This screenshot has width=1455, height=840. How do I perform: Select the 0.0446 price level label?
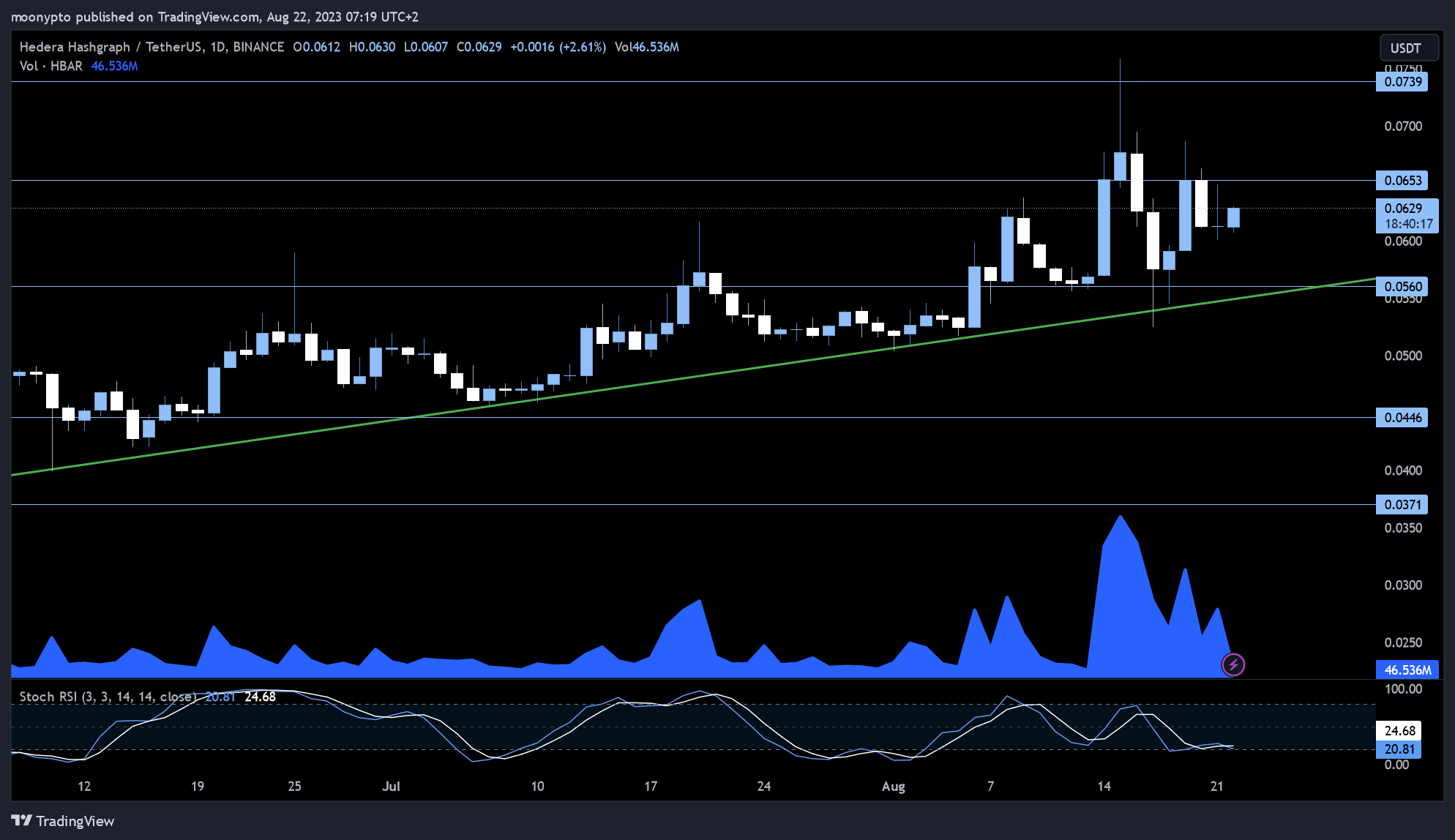point(1402,418)
